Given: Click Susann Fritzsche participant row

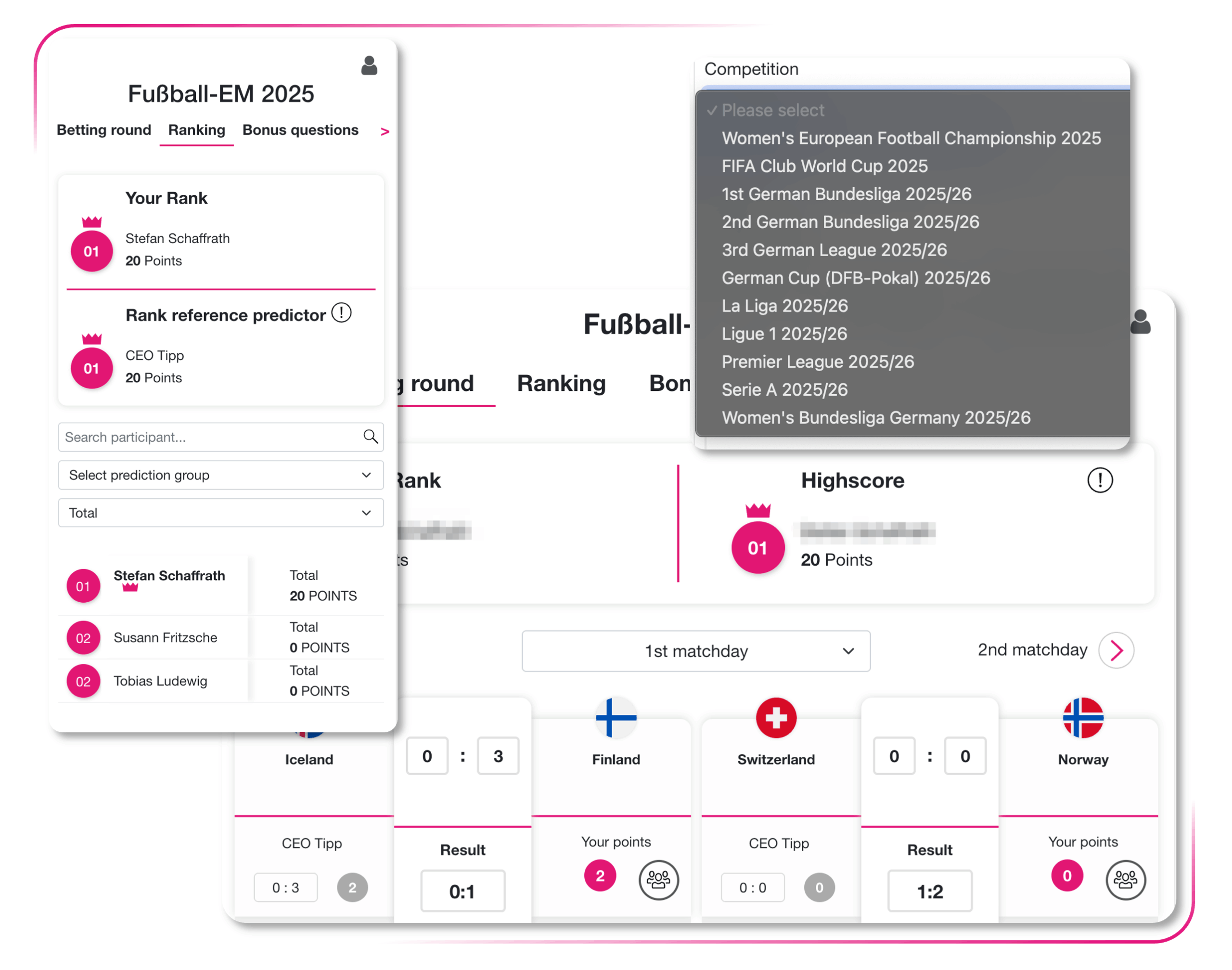Looking at the screenshot, I should point(221,638).
